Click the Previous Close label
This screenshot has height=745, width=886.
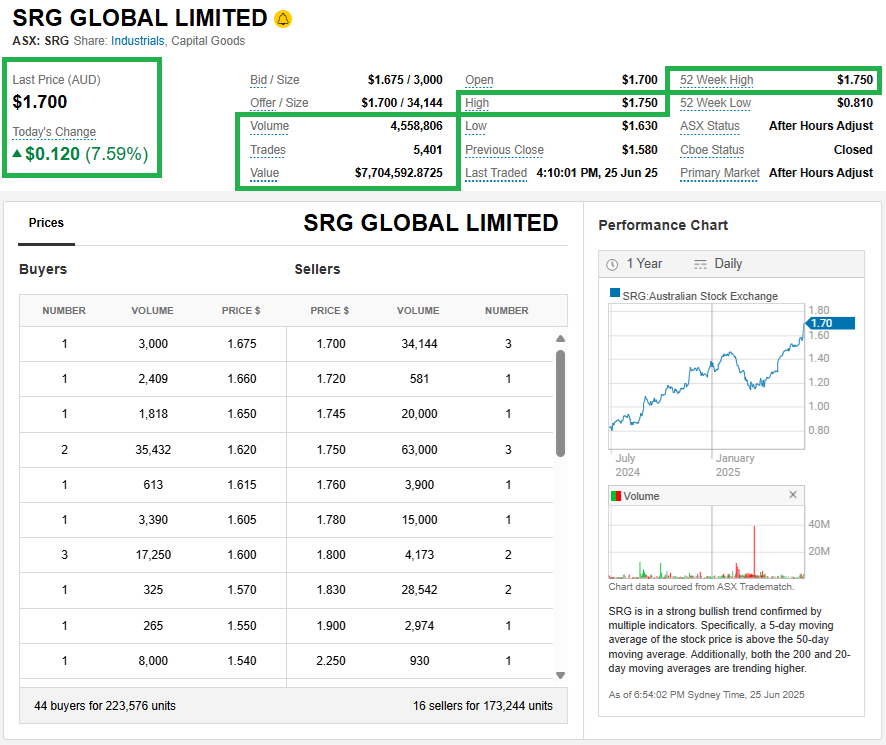[504, 150]
